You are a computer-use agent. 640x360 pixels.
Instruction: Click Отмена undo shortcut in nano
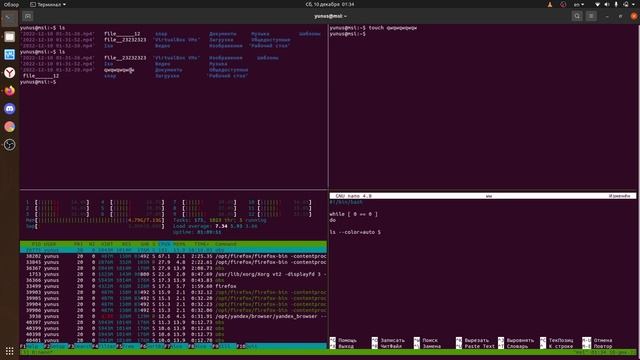tap(597, 340)
